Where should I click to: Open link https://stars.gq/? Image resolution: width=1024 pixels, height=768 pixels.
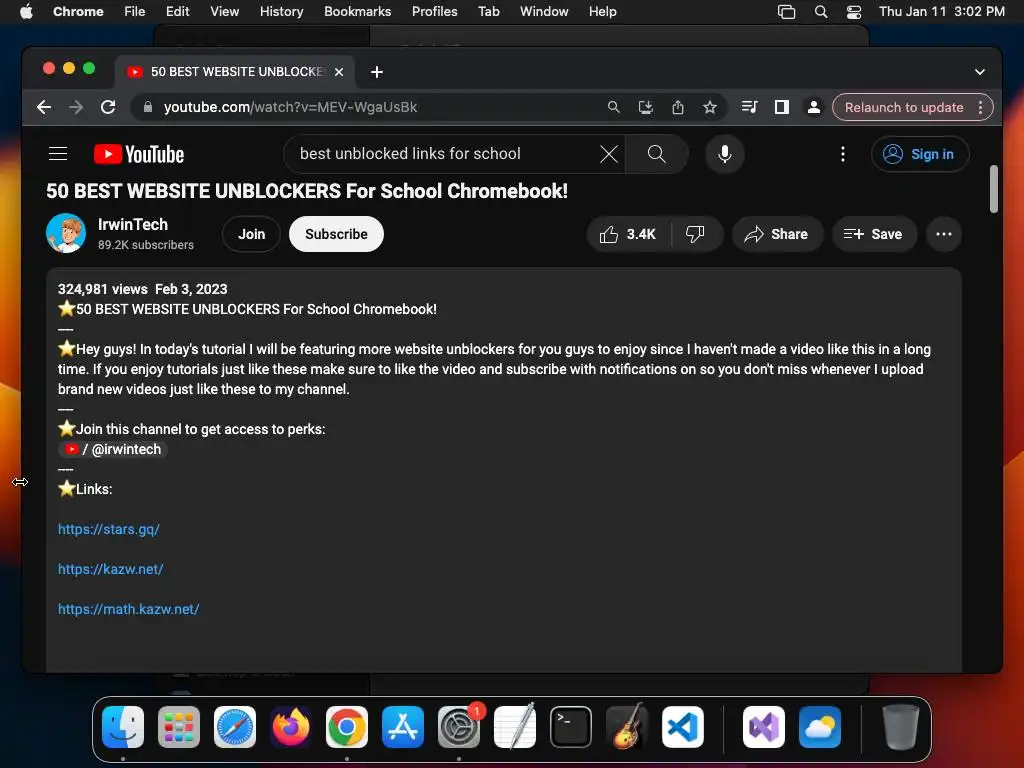tap(108, 529)
